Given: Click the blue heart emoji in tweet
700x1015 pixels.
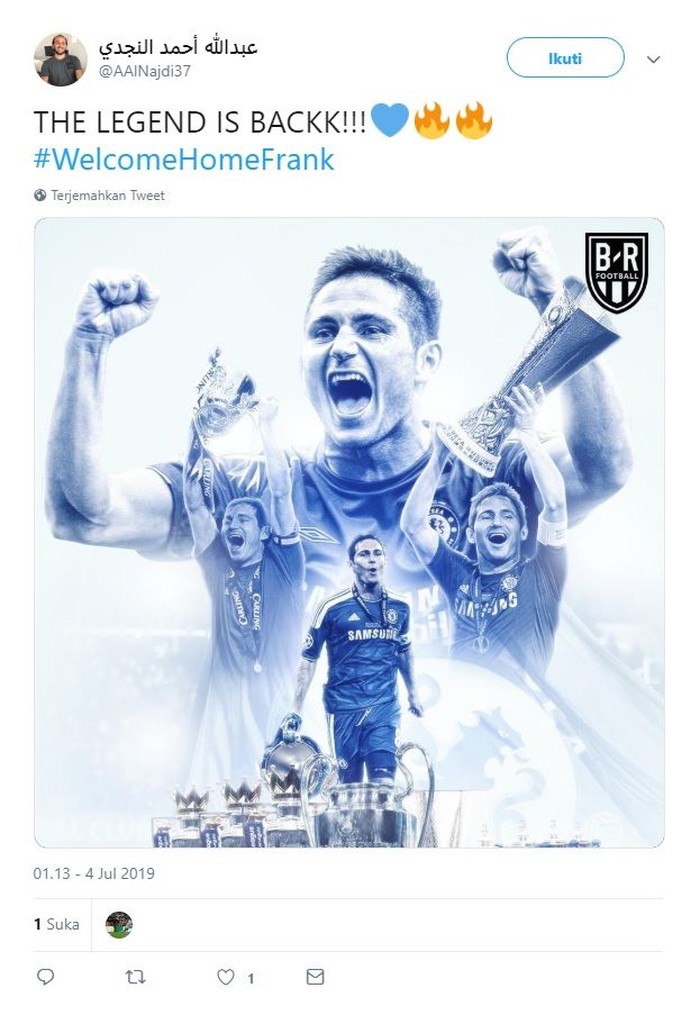Looking at the screenshot, I should pyautogui.click(x=390, y=120).
